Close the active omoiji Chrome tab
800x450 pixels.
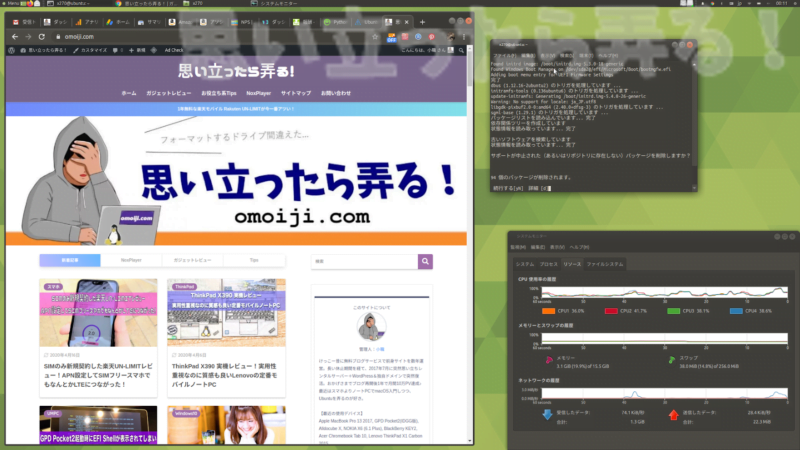click(x=407, y=22)
